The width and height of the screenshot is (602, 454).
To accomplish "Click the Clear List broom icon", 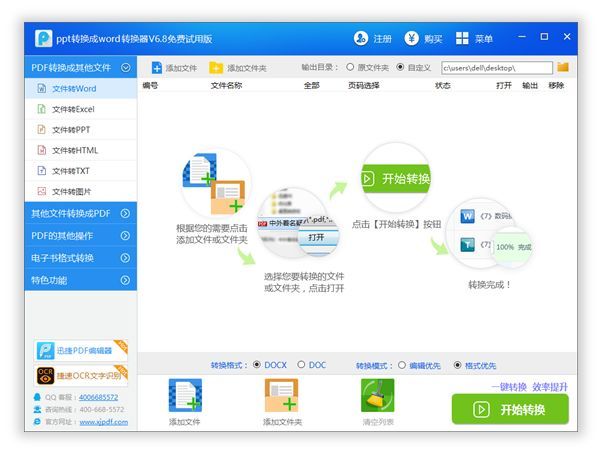I will click(377, 397).
